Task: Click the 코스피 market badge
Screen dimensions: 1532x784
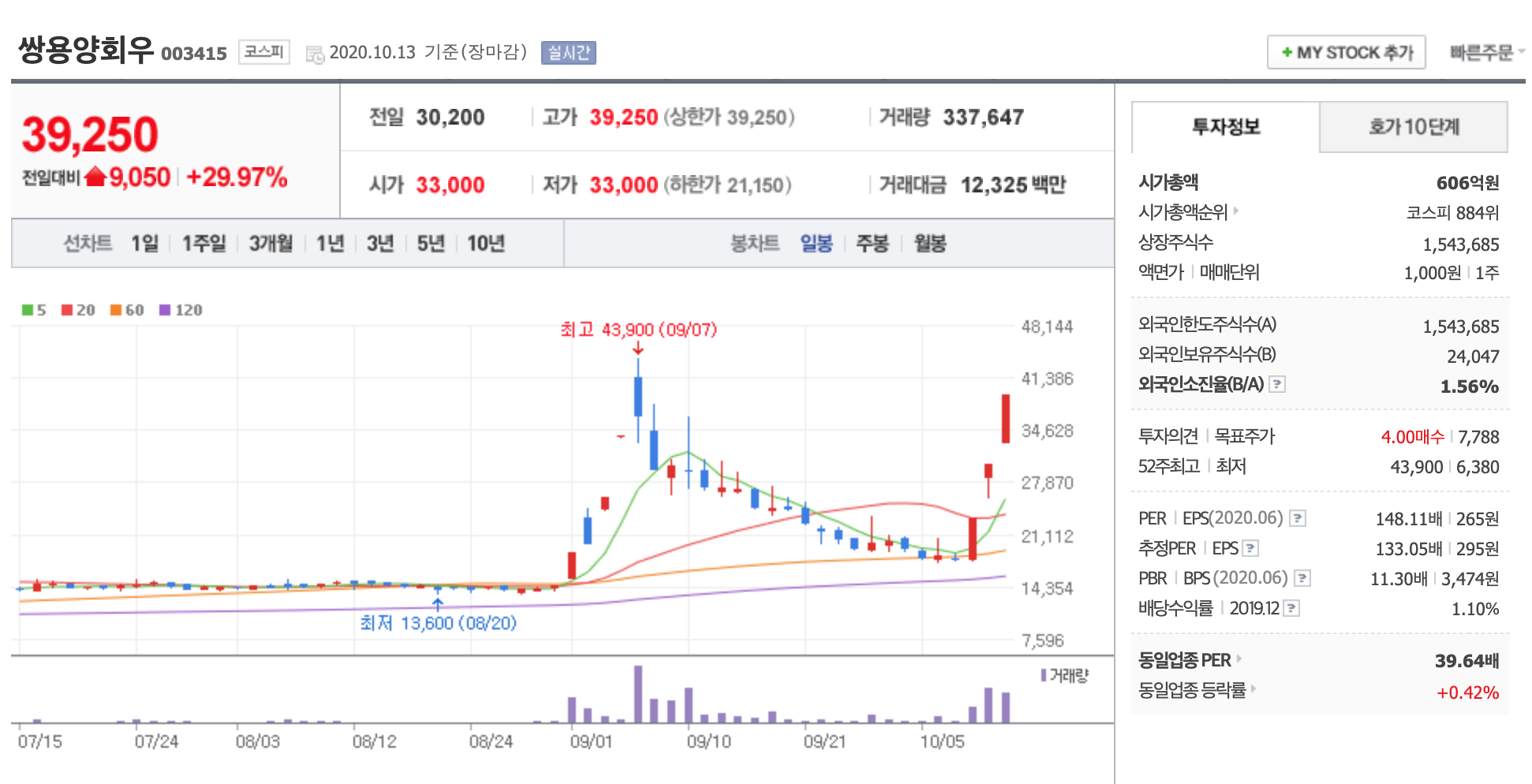Action: point(263,52)
